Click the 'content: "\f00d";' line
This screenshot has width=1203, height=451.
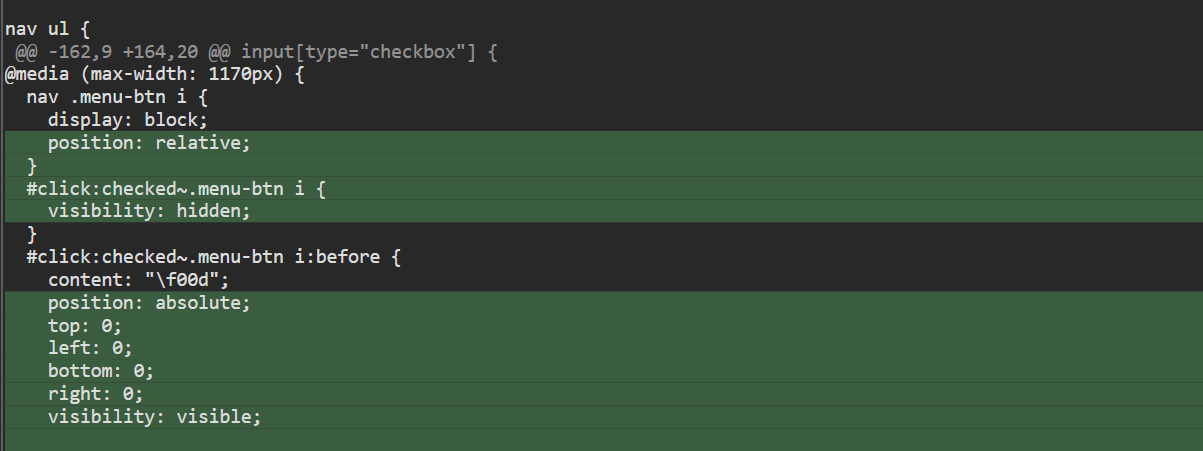point(138,279)
